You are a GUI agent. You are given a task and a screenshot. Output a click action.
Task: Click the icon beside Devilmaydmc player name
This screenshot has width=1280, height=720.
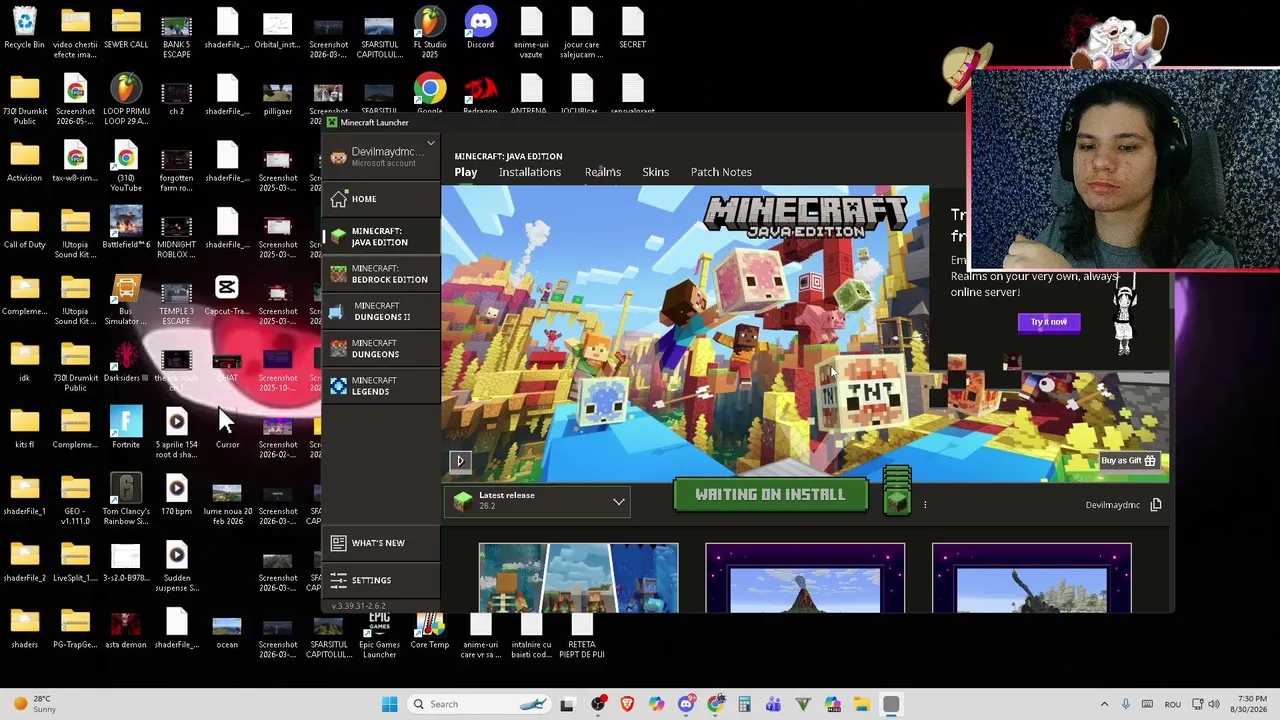tap(1156, 505)
